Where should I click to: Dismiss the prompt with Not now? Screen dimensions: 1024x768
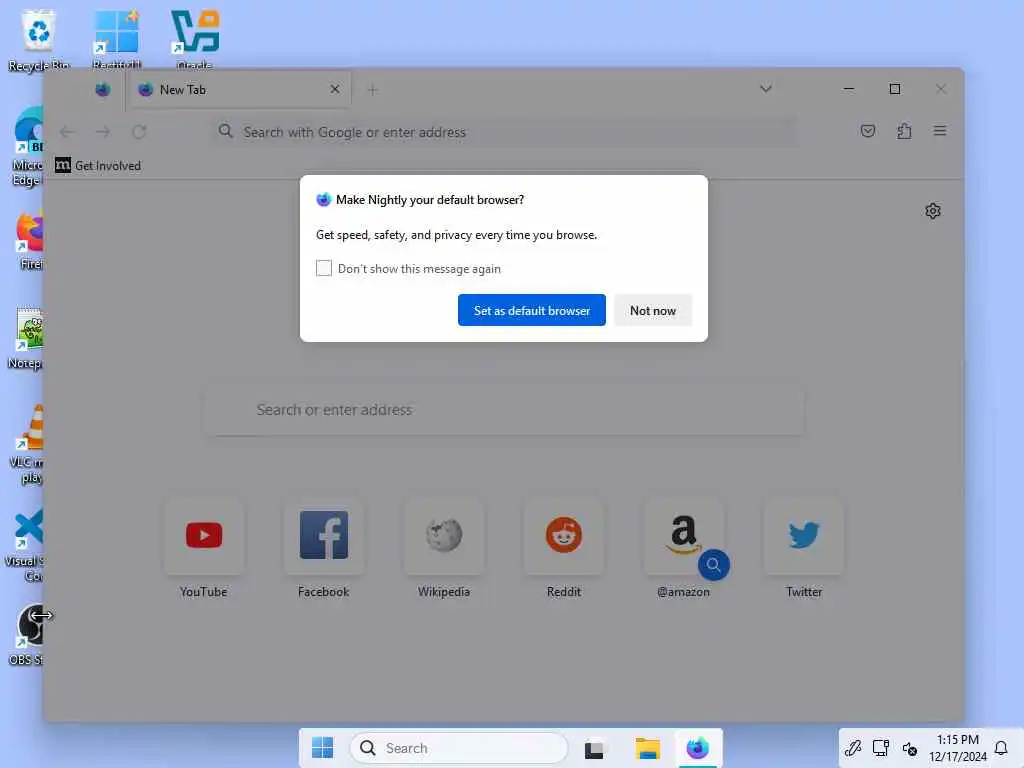click(x=652, y=310)
